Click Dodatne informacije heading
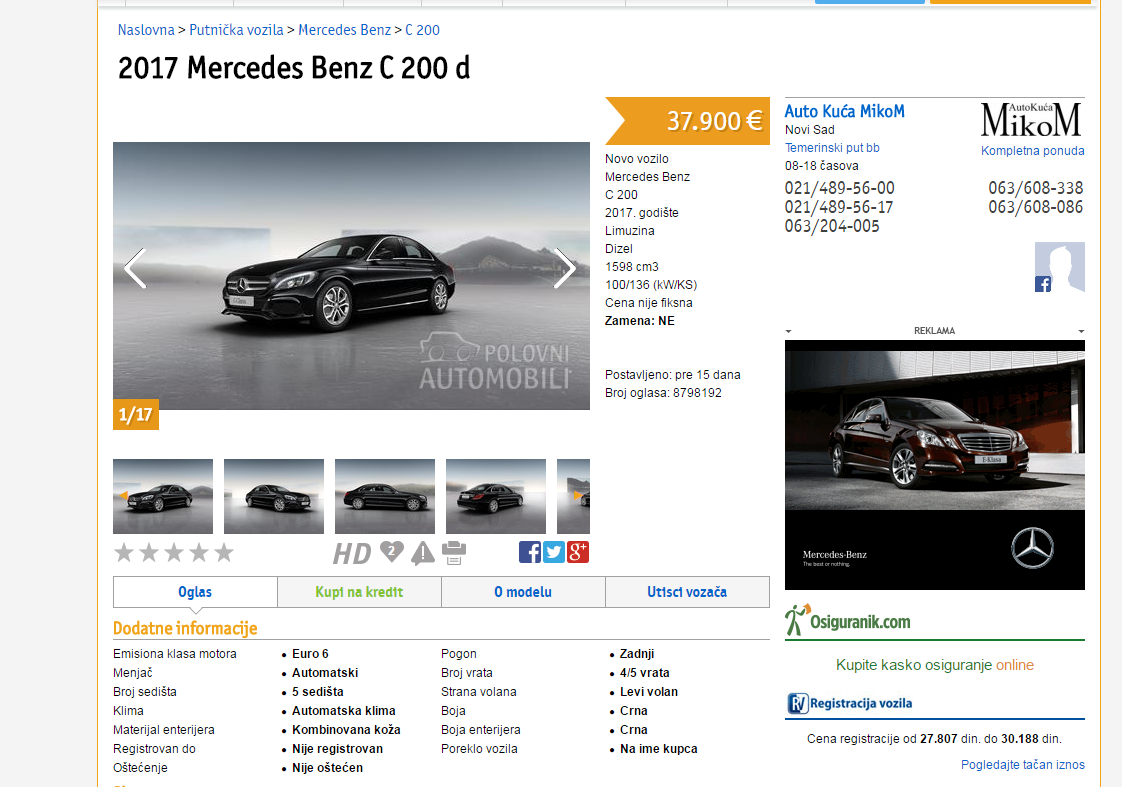1122x787 pixels. pyautogui.click(x=185, y=628)
